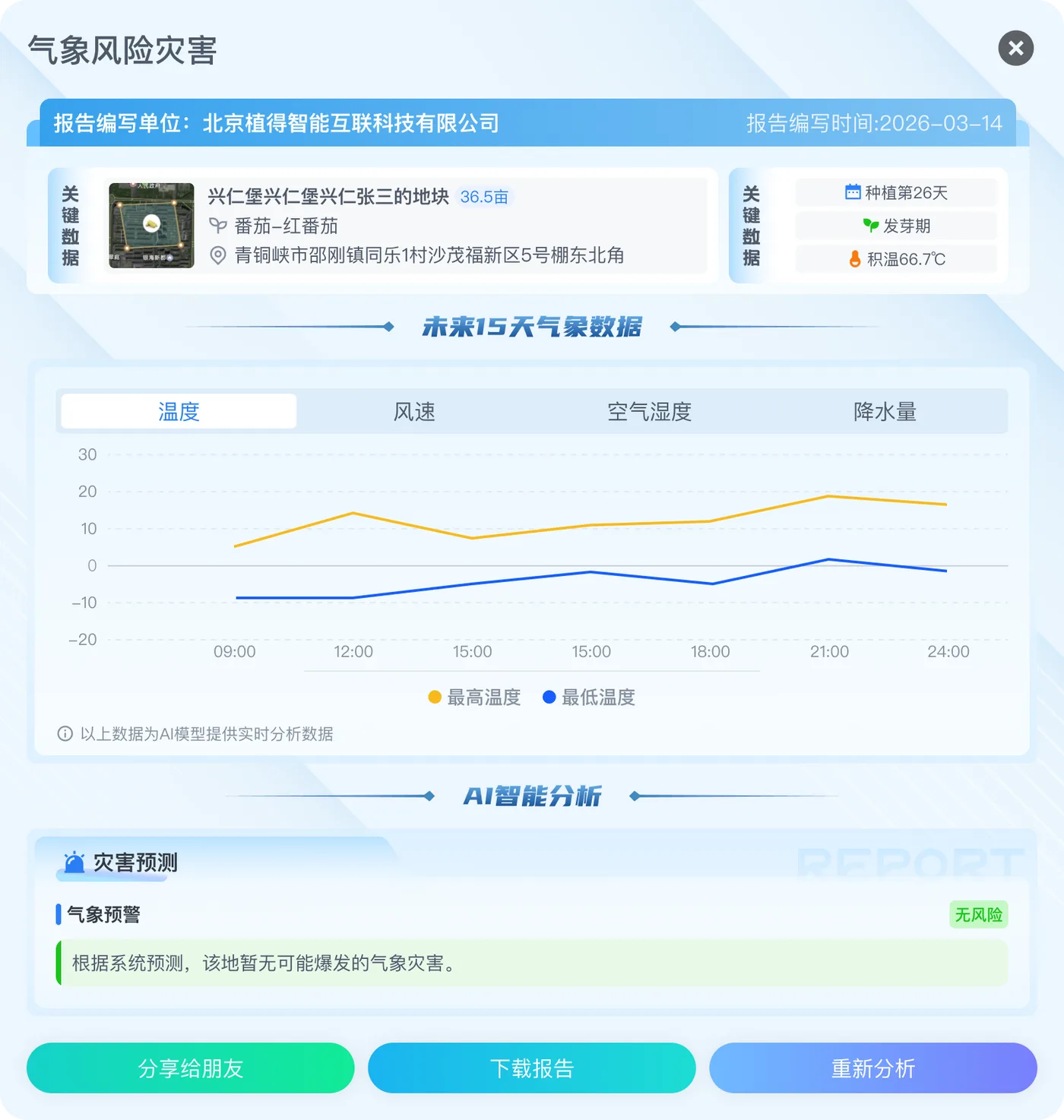
Task: Show the 降水量 tab
Action: pos(885,411)
